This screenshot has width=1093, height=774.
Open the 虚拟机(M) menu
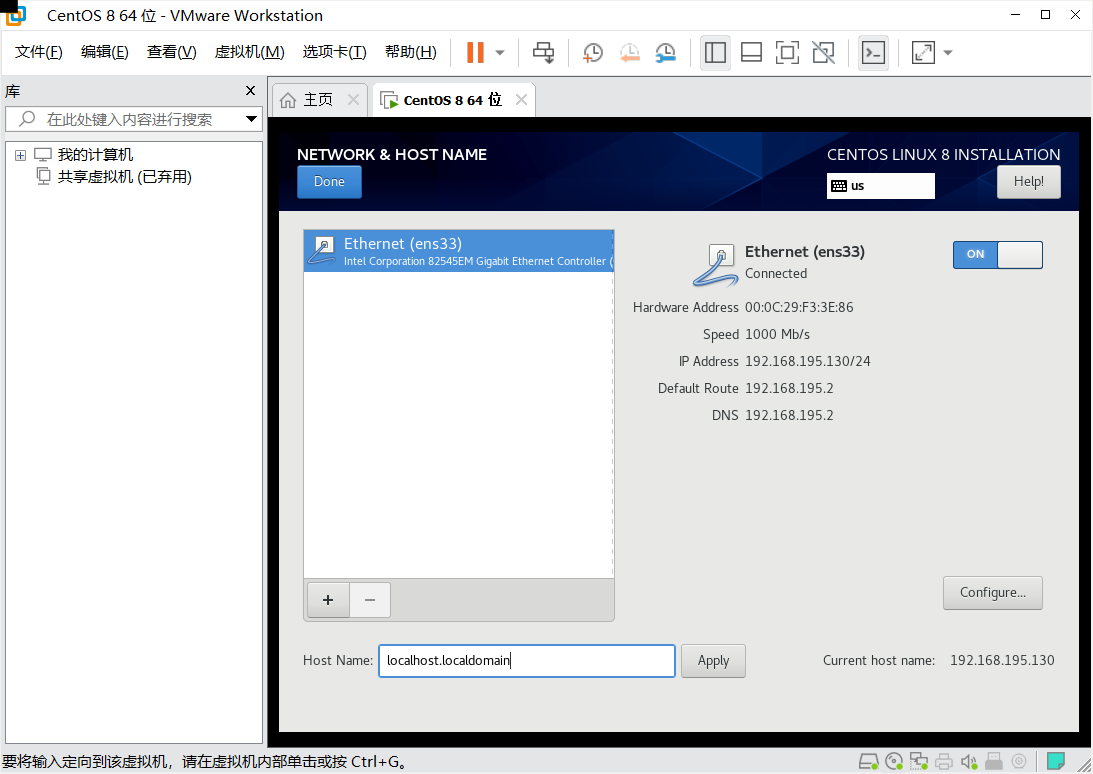click(250, 52)
